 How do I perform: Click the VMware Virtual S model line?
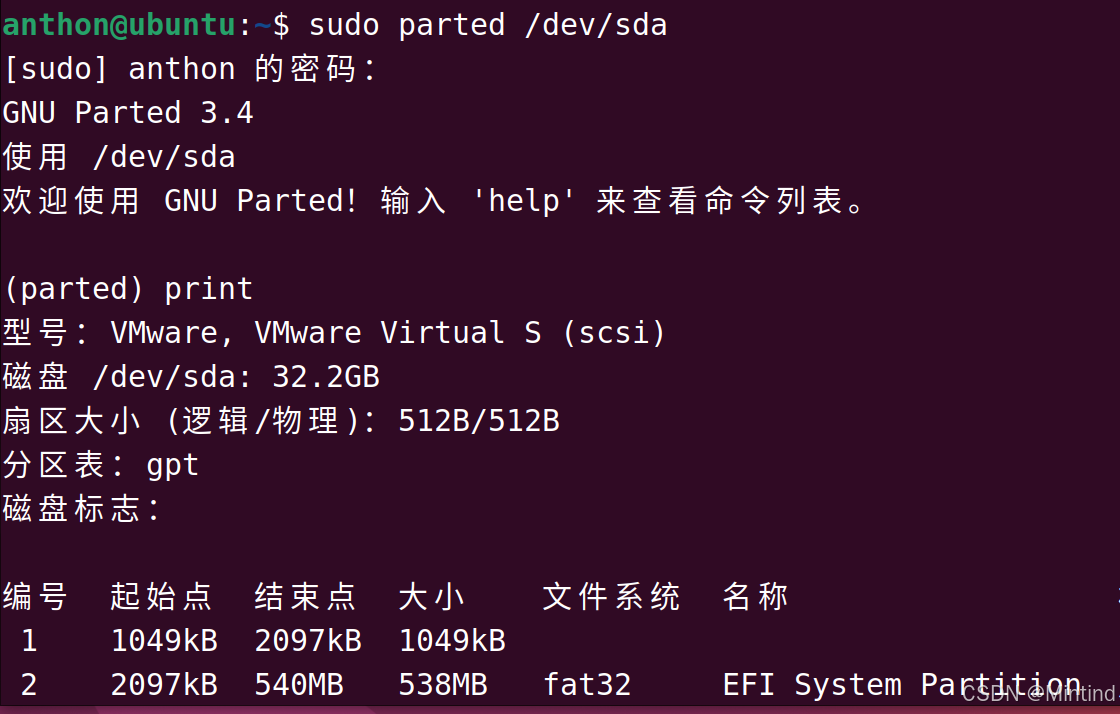[334, 333]
